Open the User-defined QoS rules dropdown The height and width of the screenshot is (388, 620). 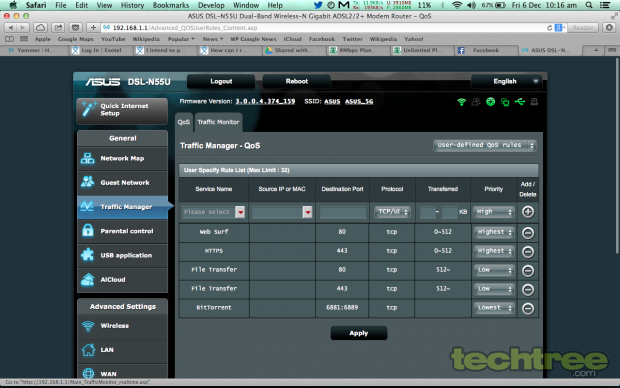pyautogui.click(x=485, y=145)
